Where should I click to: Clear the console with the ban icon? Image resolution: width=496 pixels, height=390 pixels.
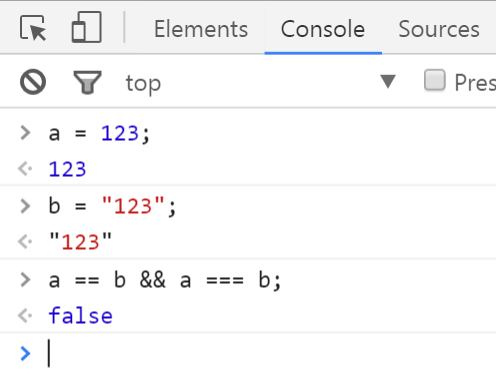click(33, 82)
